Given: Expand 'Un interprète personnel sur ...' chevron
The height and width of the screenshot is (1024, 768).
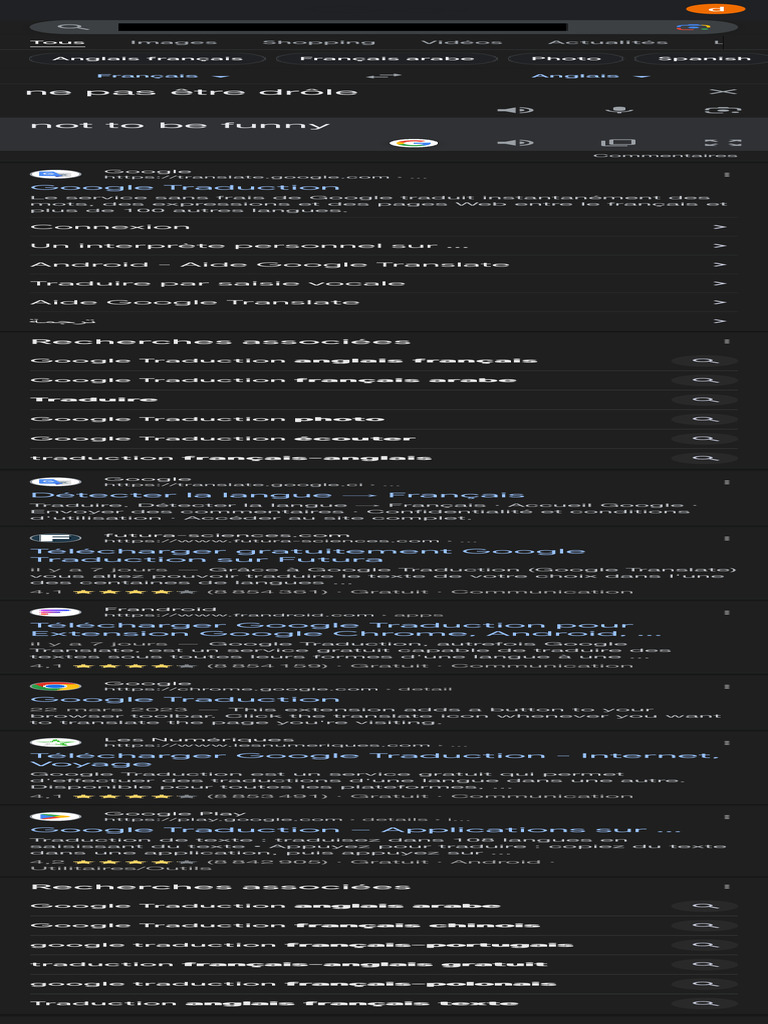Looking at the screenshot, I should pyautogui.click(x=719, y=246).
